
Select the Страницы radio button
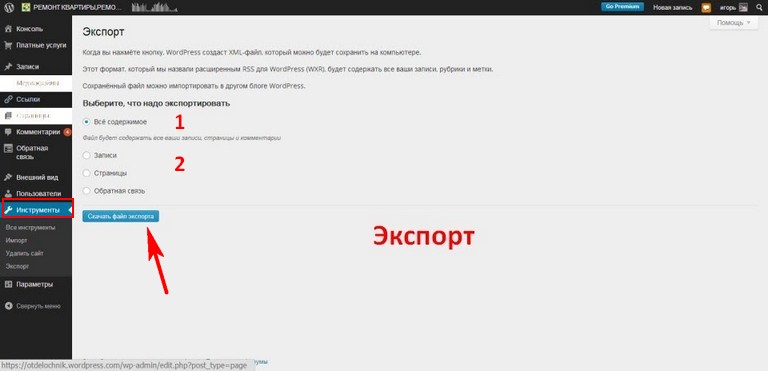87,173
